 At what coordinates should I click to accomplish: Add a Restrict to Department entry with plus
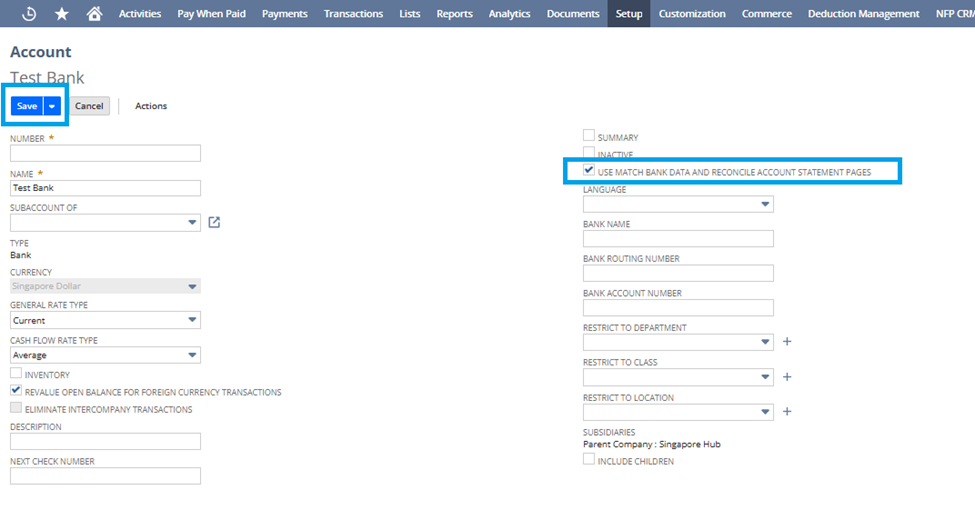787,342
